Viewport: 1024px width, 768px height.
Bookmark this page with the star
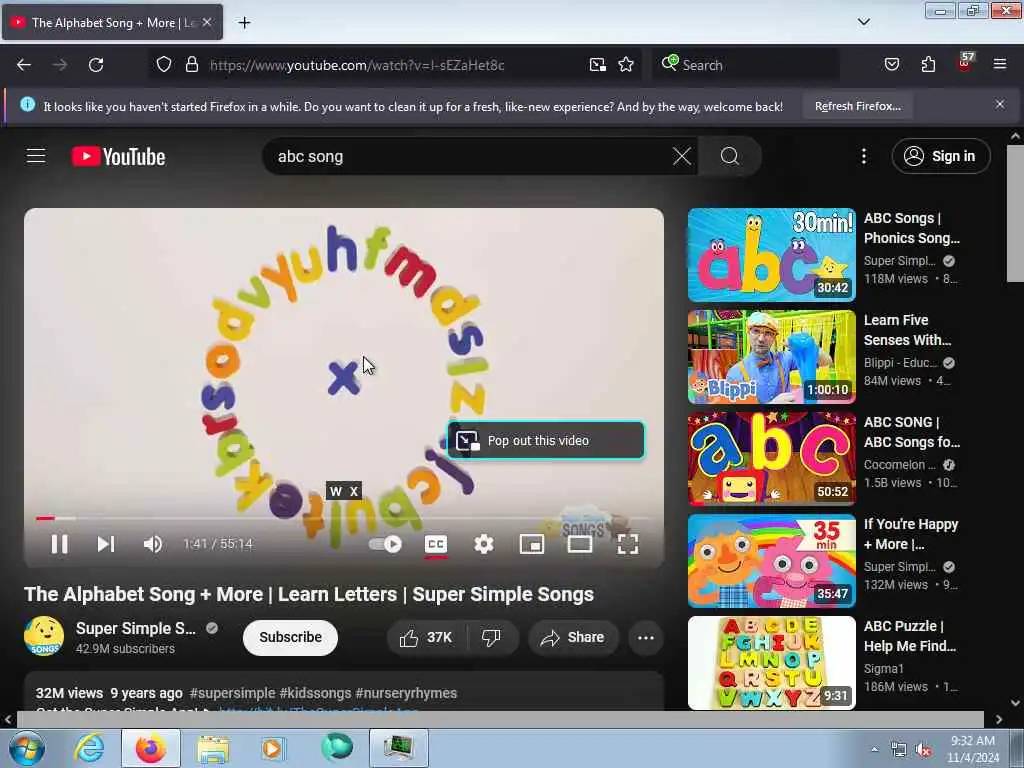626,65
